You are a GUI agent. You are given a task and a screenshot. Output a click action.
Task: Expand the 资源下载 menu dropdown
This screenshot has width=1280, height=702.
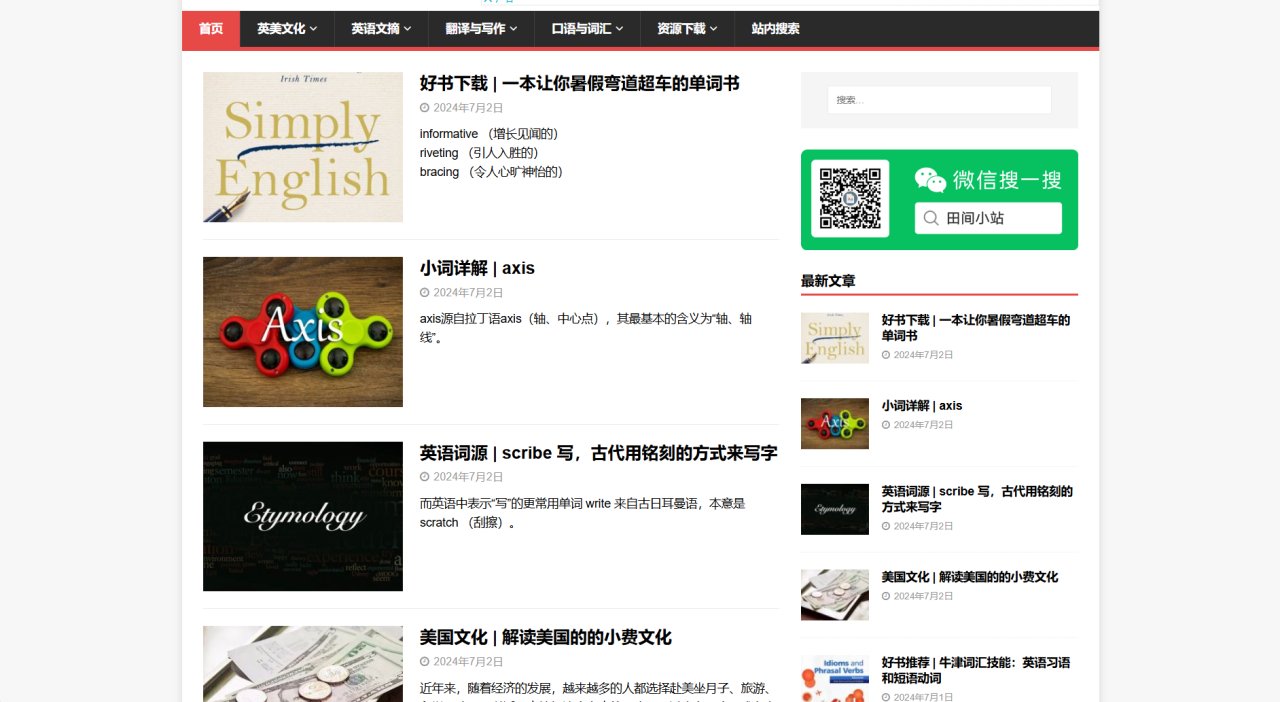click(x=687, y=29)
